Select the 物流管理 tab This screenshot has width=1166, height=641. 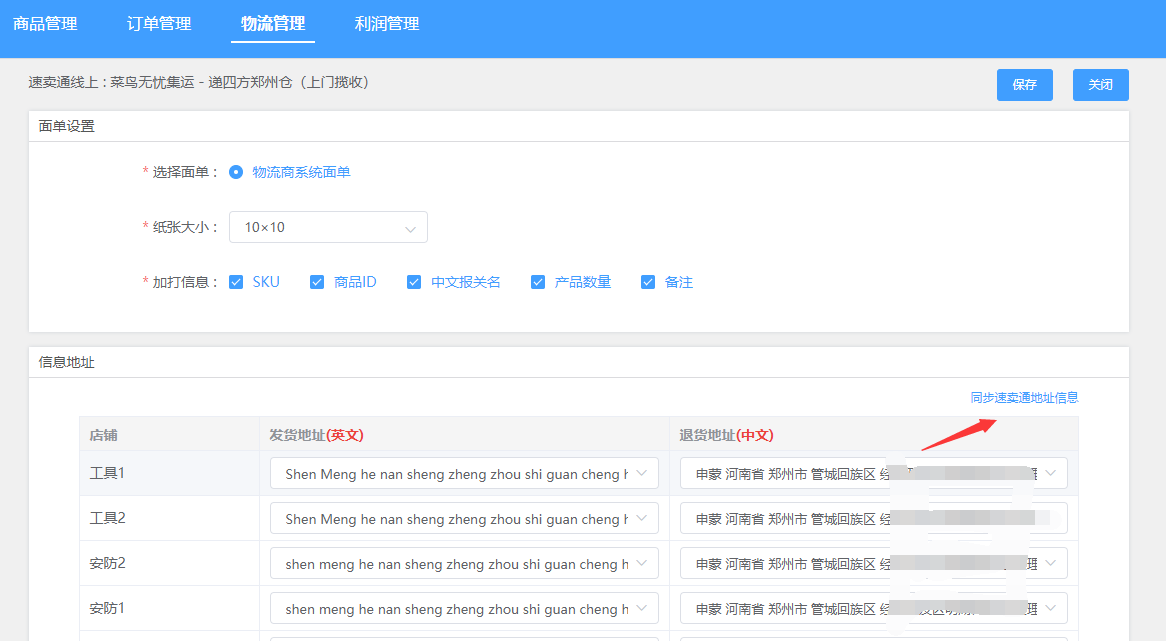point(272,24)
